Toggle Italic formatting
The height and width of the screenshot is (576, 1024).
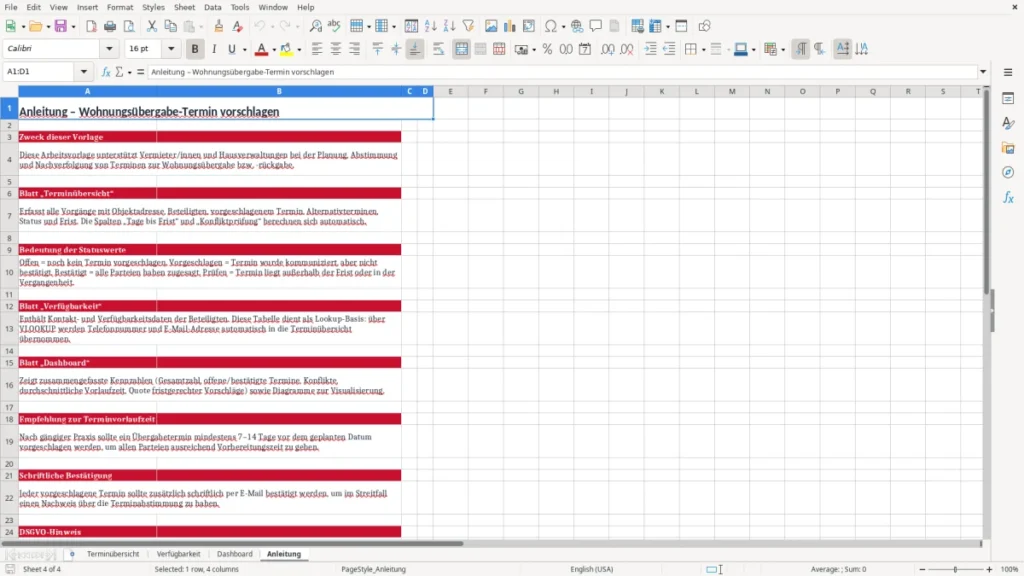coord(214,49)
